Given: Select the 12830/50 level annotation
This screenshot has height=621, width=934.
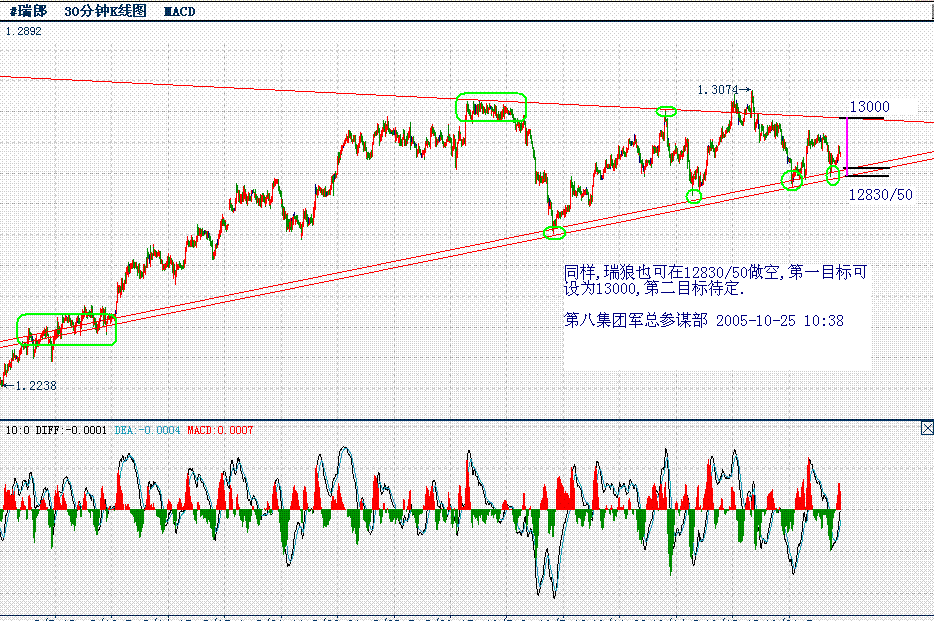Looking at the screenshot, I should pos(880,195).
